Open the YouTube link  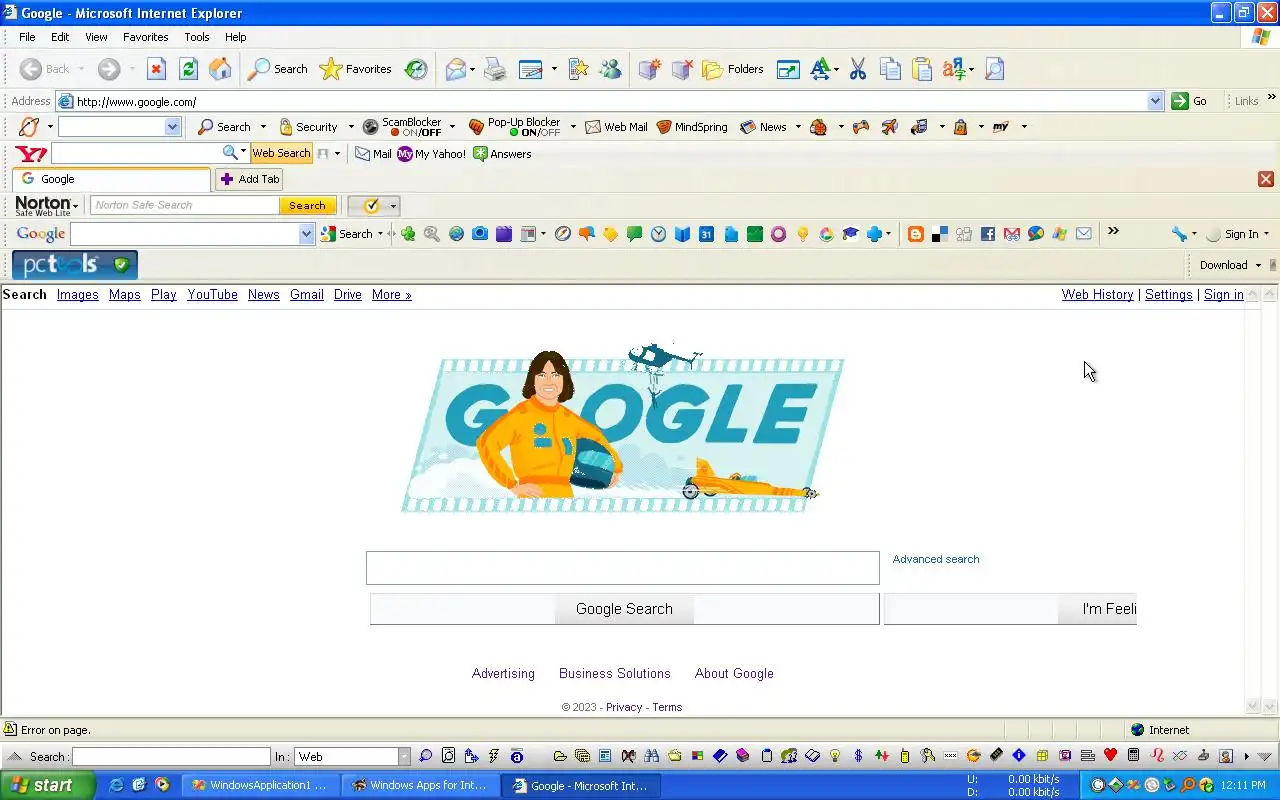coord(212,294)
